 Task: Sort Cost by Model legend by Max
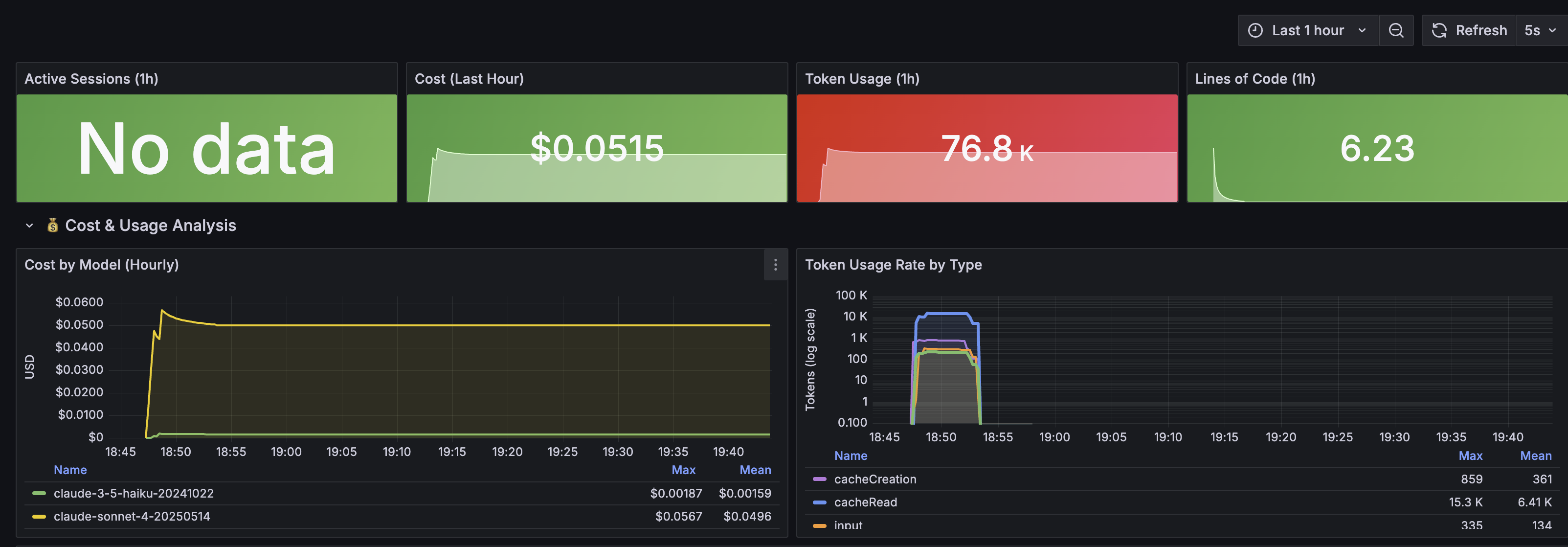683,470
